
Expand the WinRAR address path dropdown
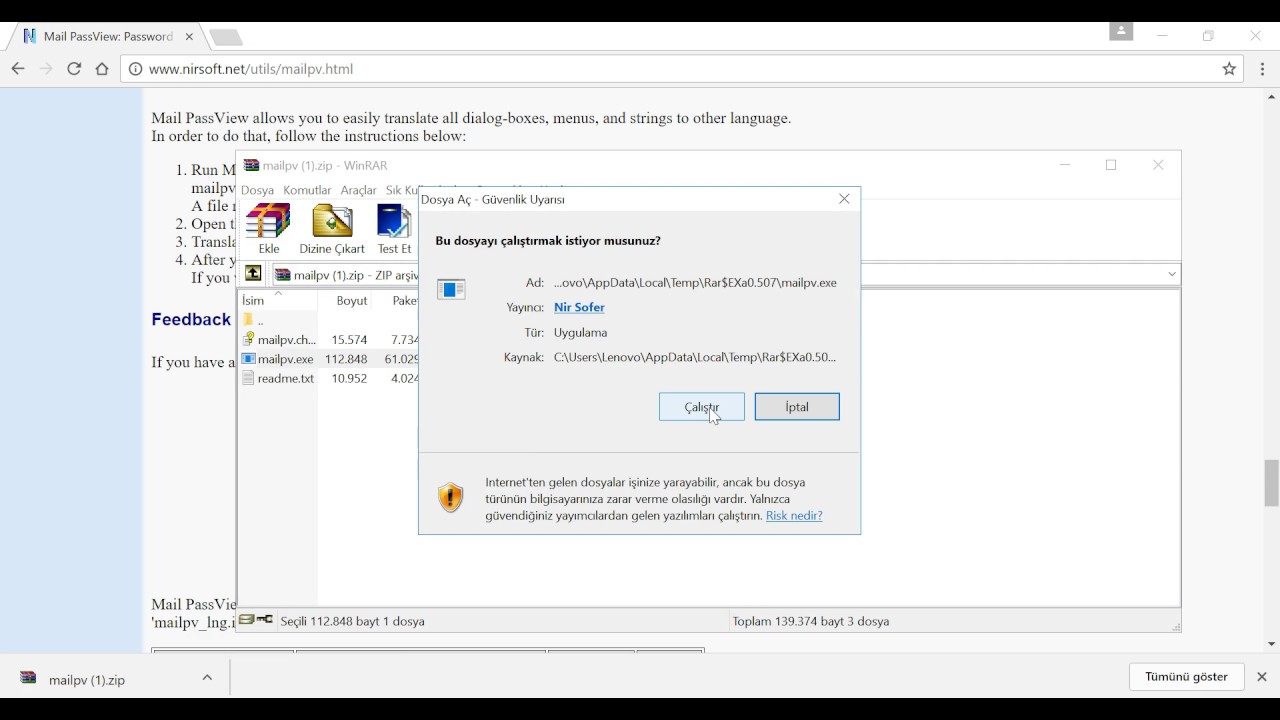[1172, 274]
